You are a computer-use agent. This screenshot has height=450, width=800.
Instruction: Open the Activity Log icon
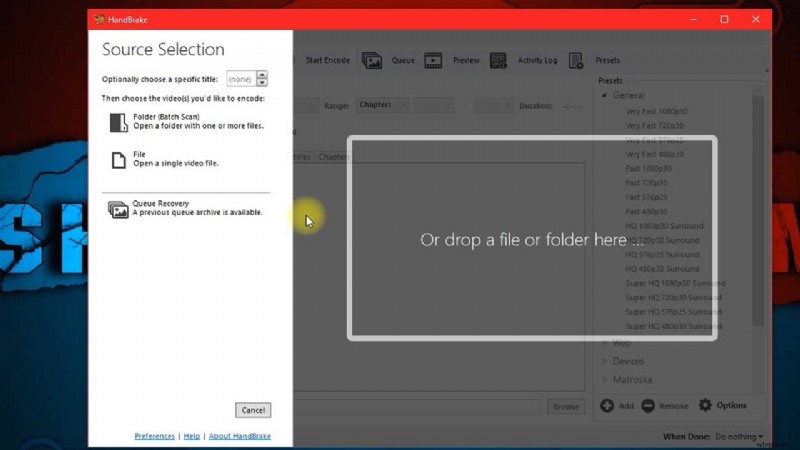click(499, 60)
